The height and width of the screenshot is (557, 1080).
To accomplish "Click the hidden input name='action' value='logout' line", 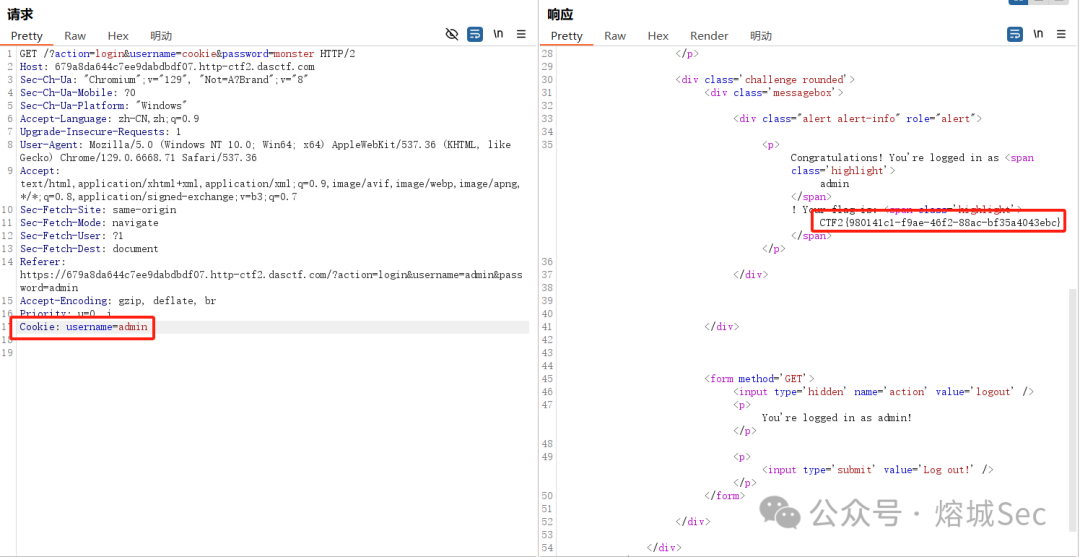I will tap(884, 392).
